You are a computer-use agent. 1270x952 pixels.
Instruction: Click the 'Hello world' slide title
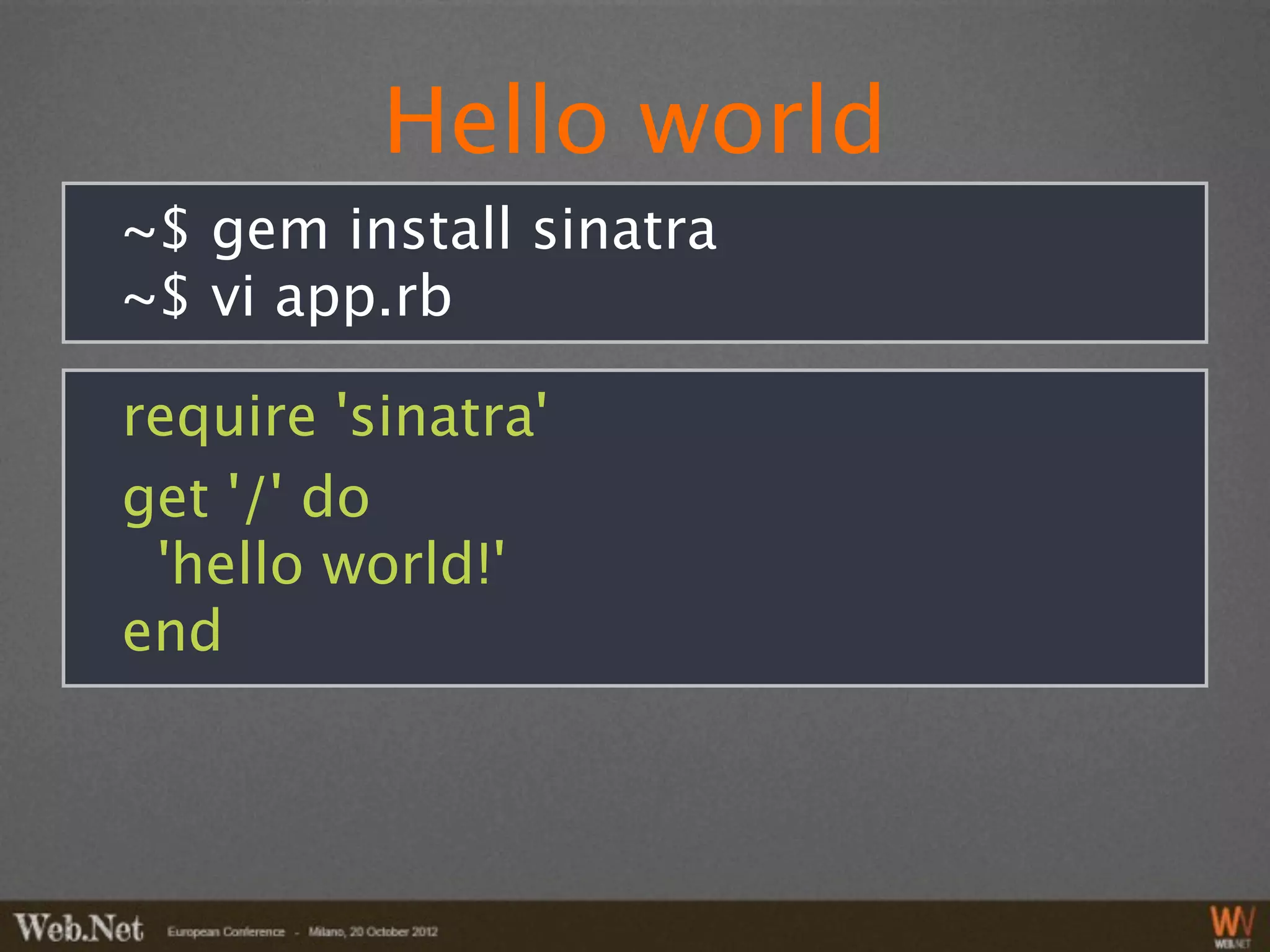(x=634, y=120)
